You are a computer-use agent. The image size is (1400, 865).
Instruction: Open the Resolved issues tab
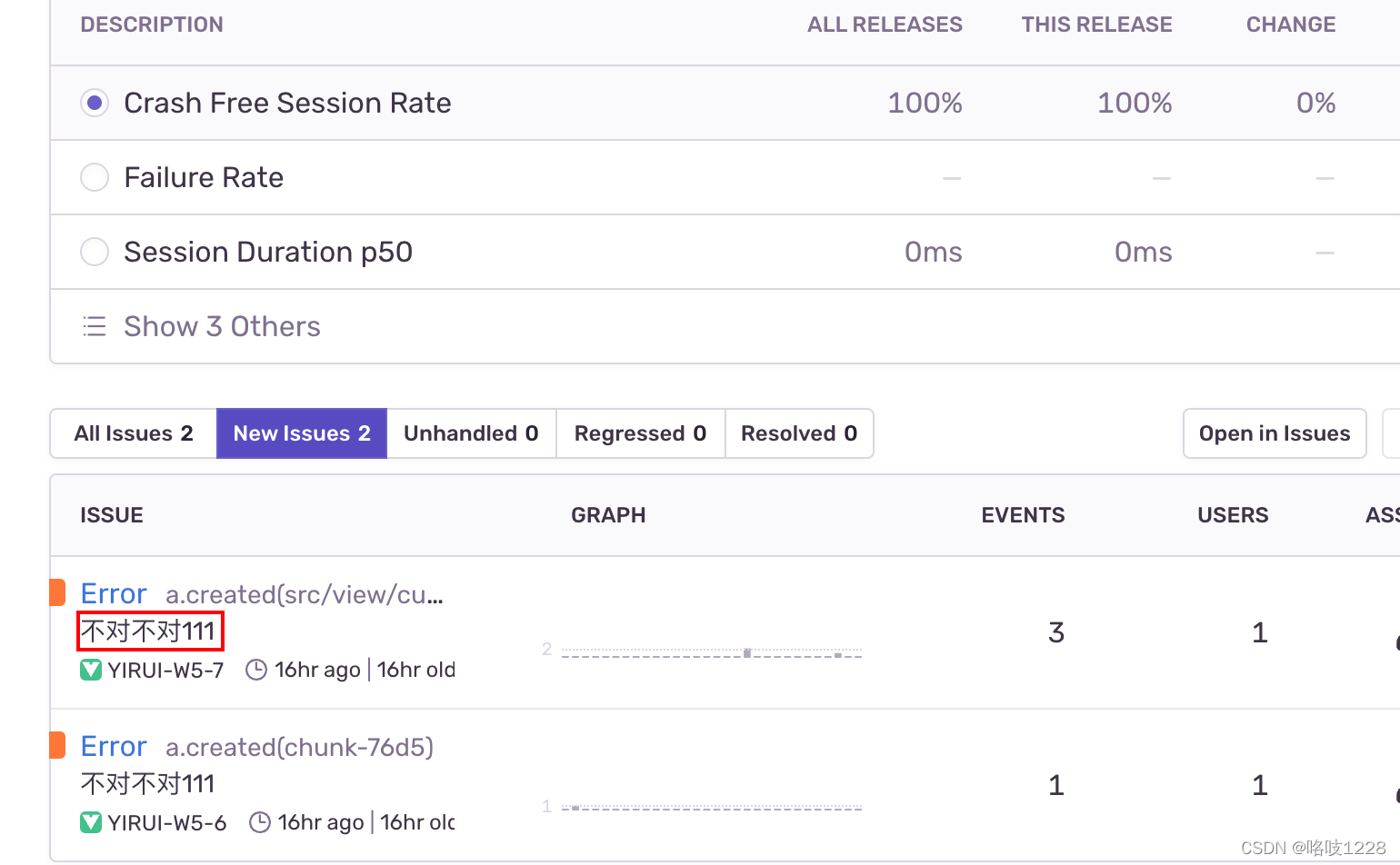tap(799, 433)
